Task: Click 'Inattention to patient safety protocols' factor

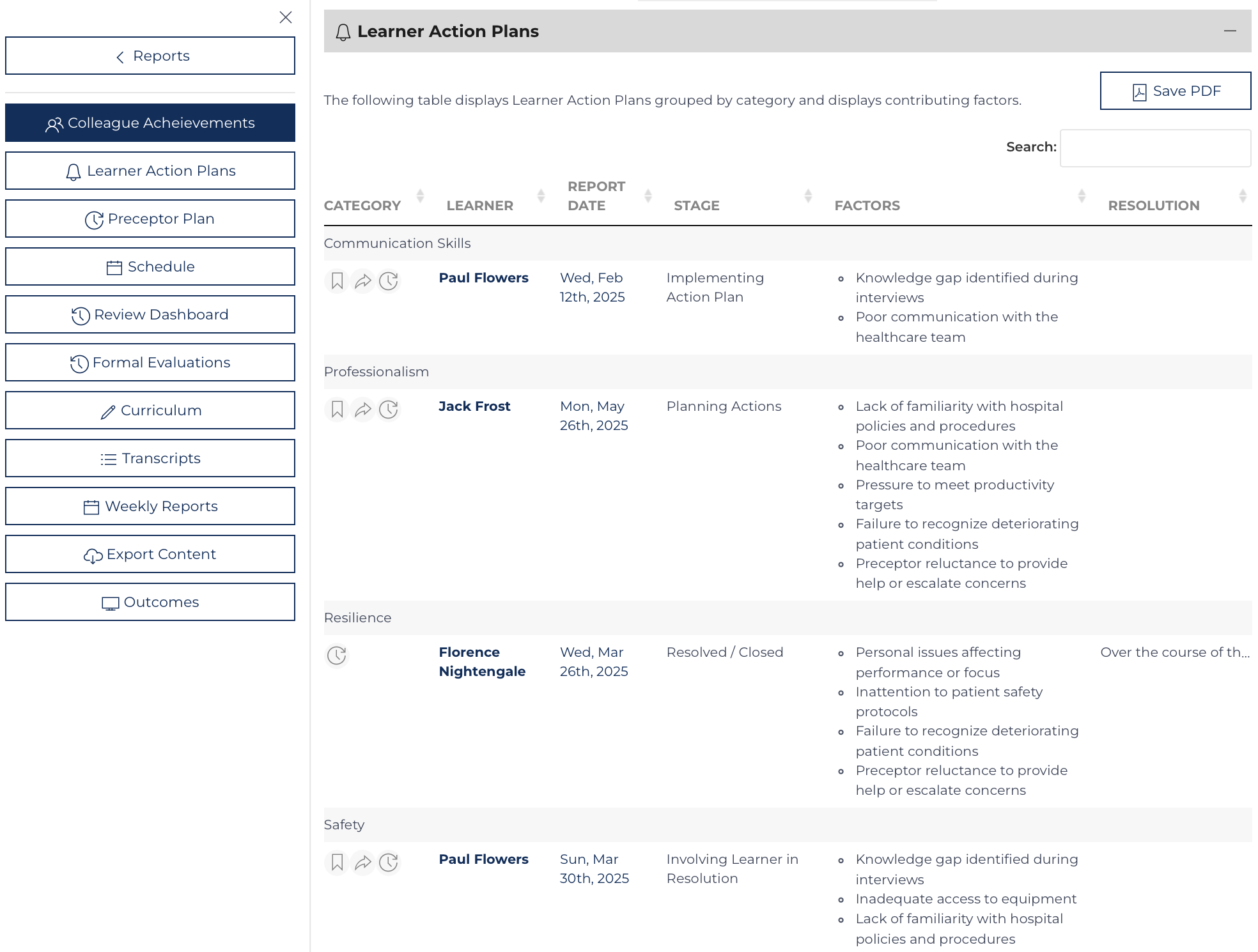Action: (949, 702)
